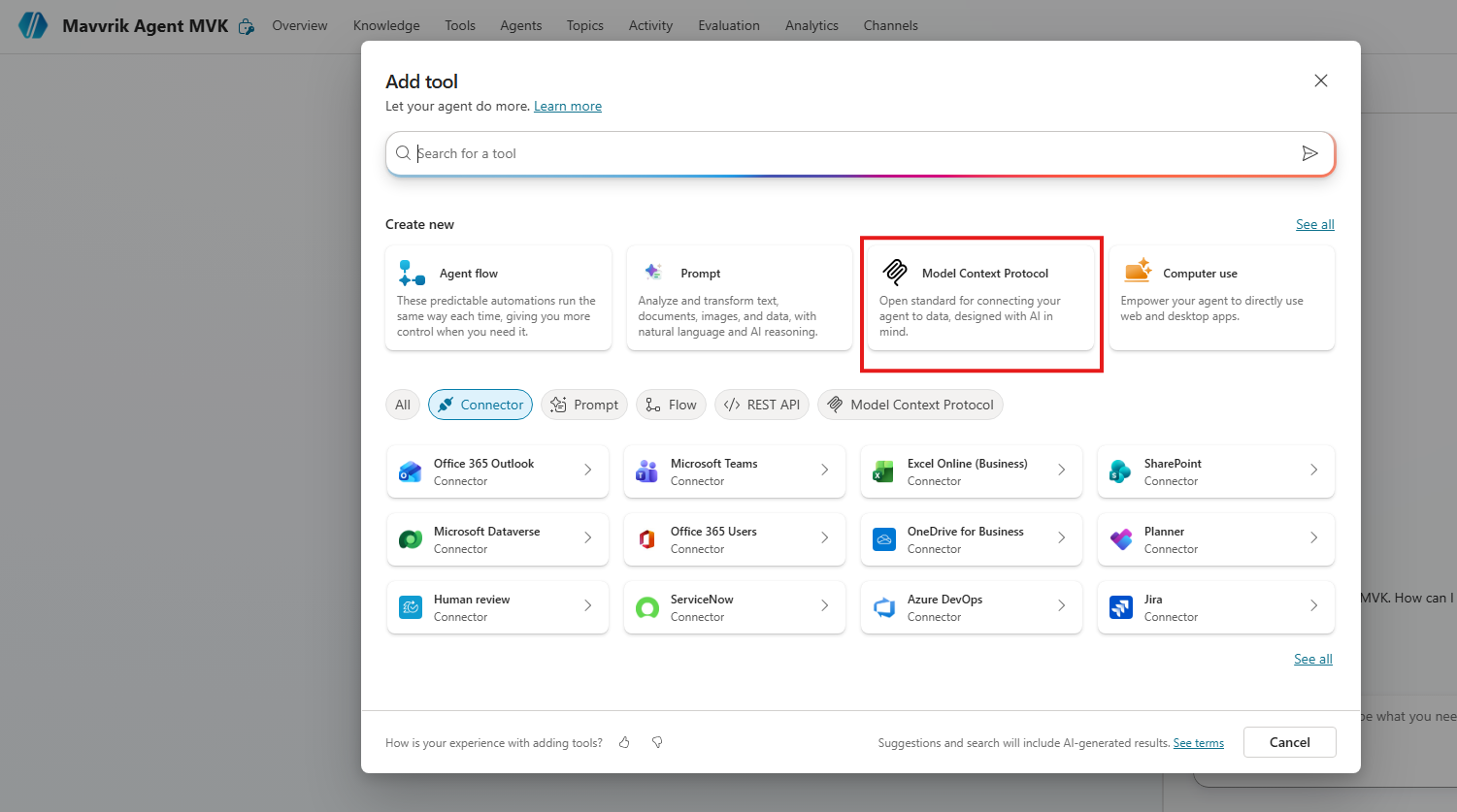Toggle the Model Context Protocol filter chip
Image resolution: width=1457 pixels, height=812 pixels.
[x=911, y=405]
